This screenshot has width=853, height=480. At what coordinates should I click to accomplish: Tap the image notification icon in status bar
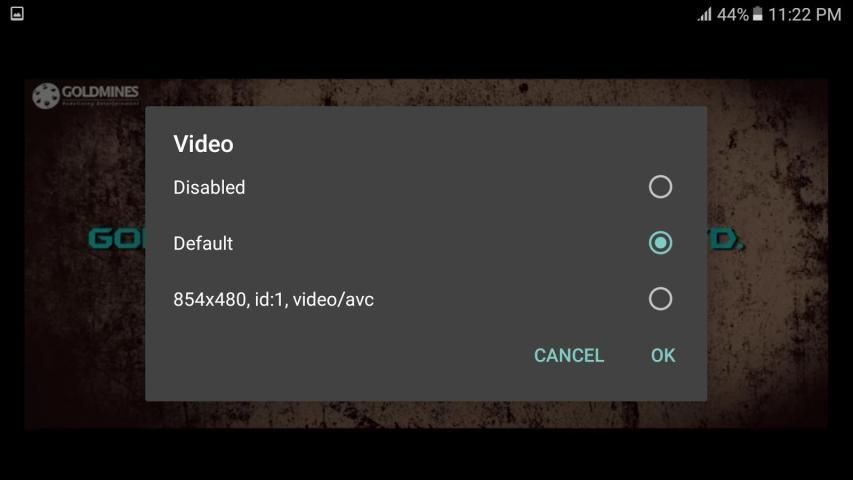coord(17,14)
